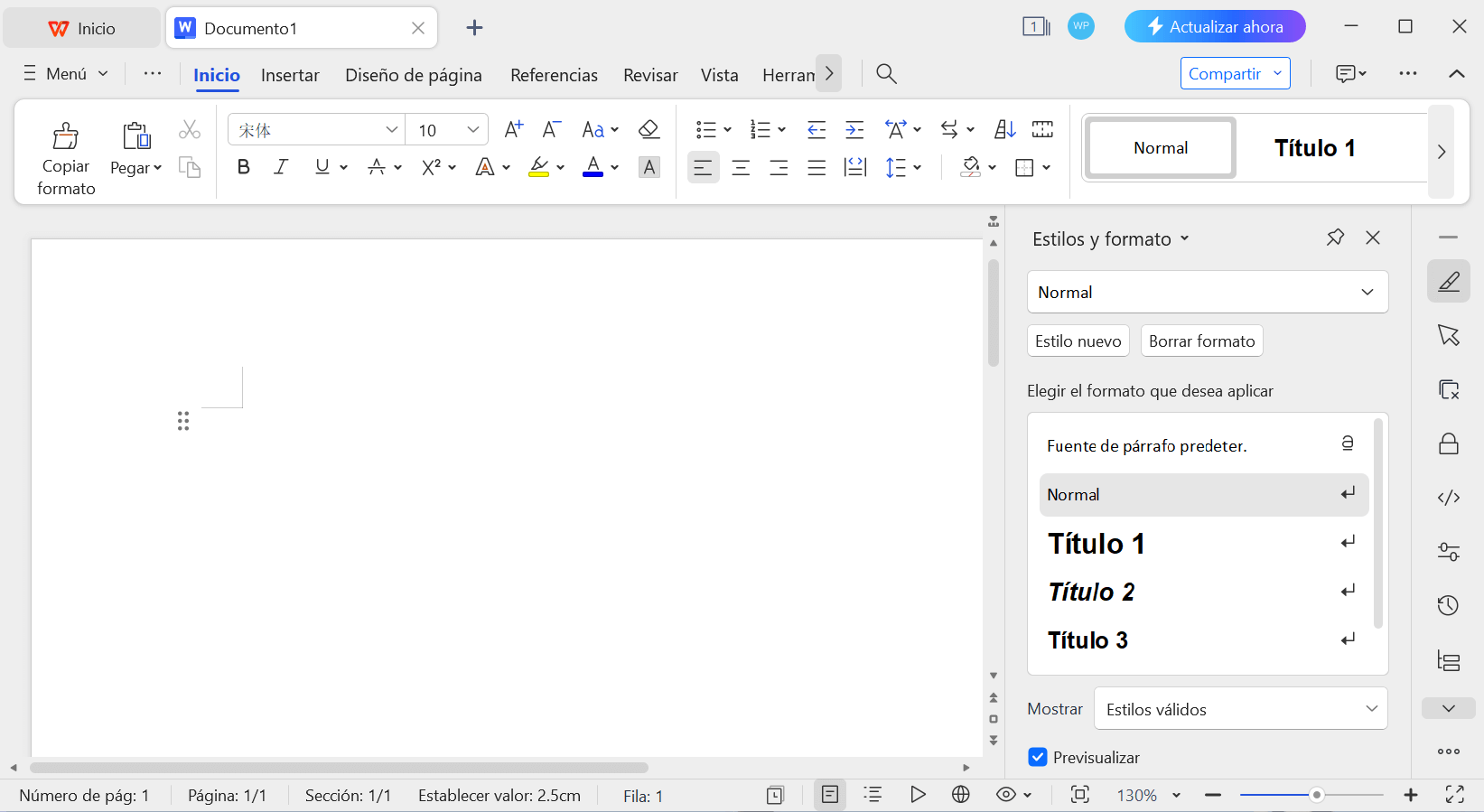Justify the paragraph text
The width and height of the screenshot is (1484, 812).
(817, 167)
